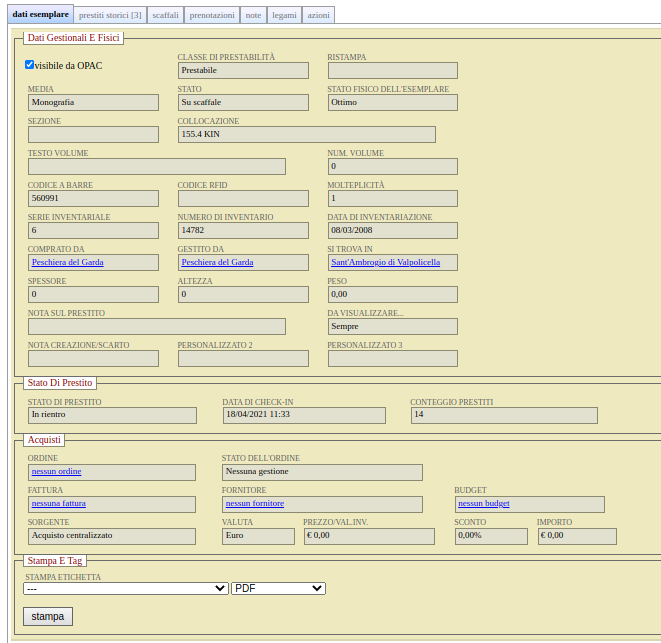Select the 'Nota sul prestito' field
This screenshot has height=643, width=661.
pos(156,327)
